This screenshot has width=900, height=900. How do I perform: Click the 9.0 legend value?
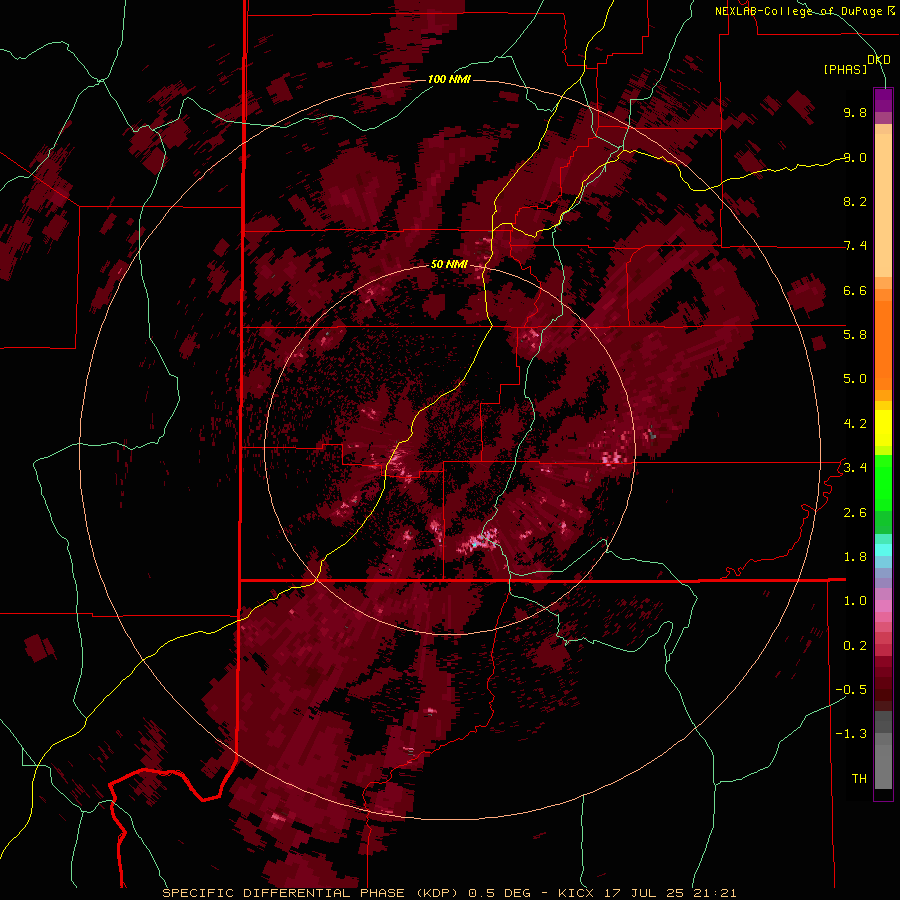(x=855, y=157)
